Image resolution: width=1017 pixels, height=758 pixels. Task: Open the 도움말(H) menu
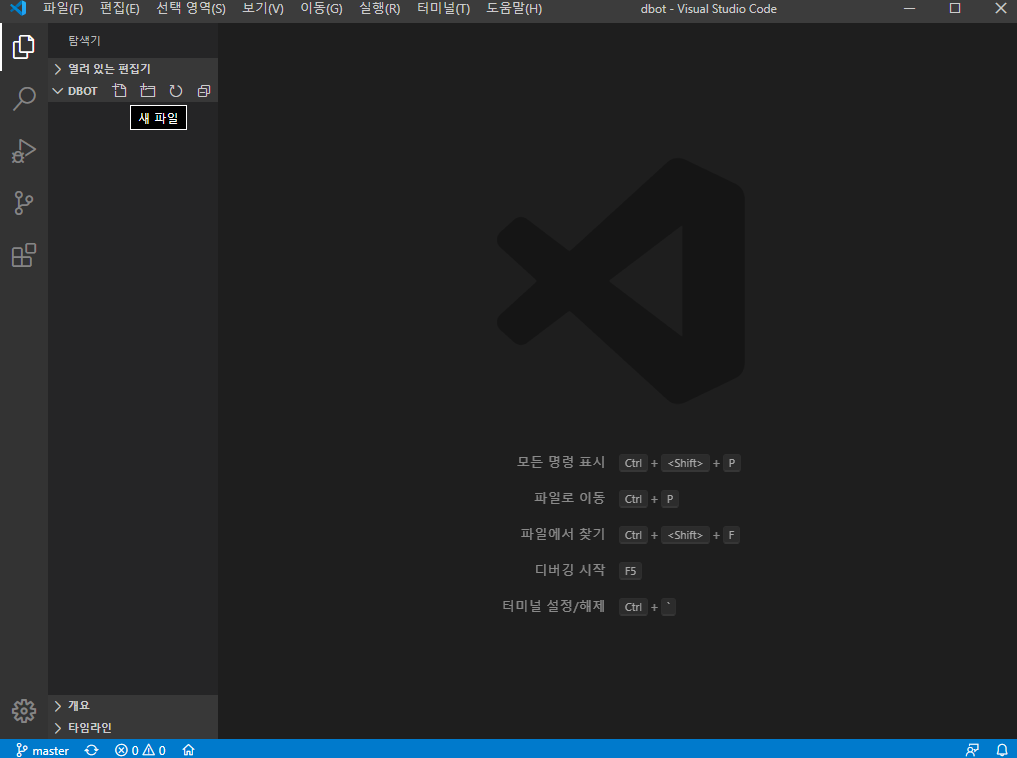pyautogui.click(x=514, y=8)
